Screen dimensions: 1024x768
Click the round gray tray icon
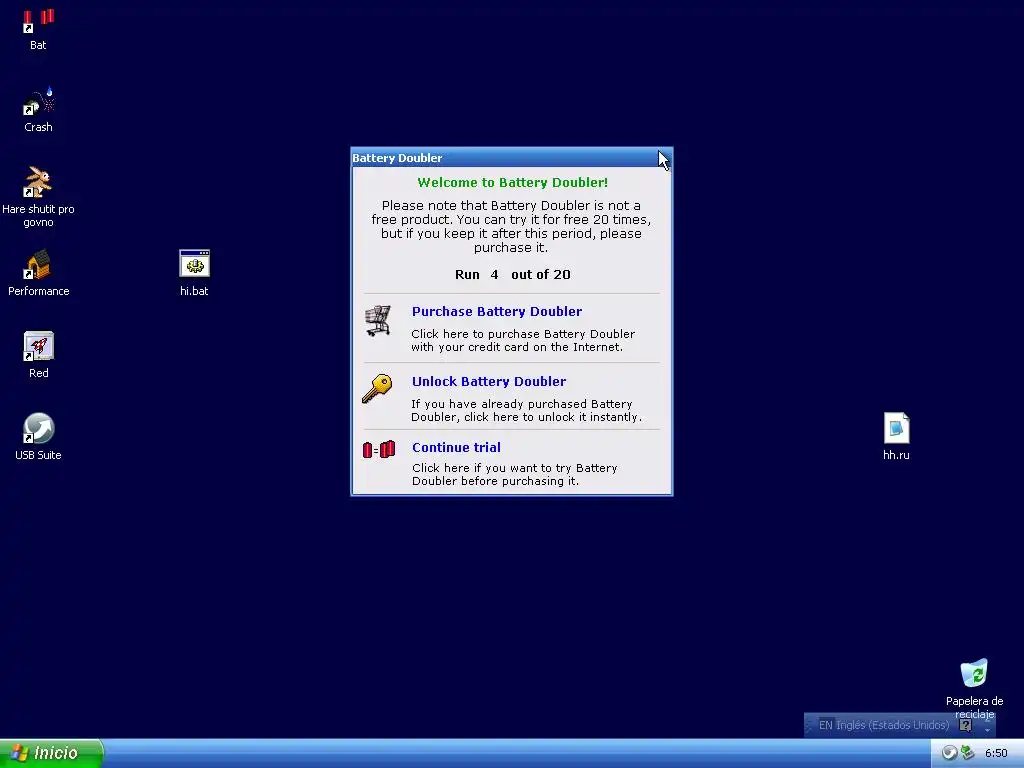(x=949, y=753)
